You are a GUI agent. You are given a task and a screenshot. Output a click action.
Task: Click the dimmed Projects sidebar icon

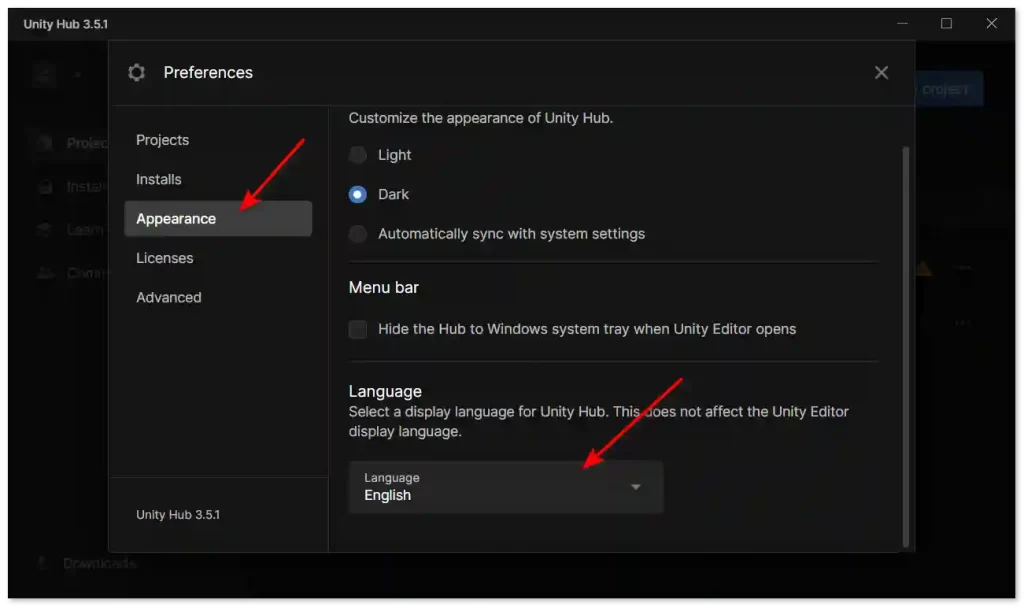44,143
